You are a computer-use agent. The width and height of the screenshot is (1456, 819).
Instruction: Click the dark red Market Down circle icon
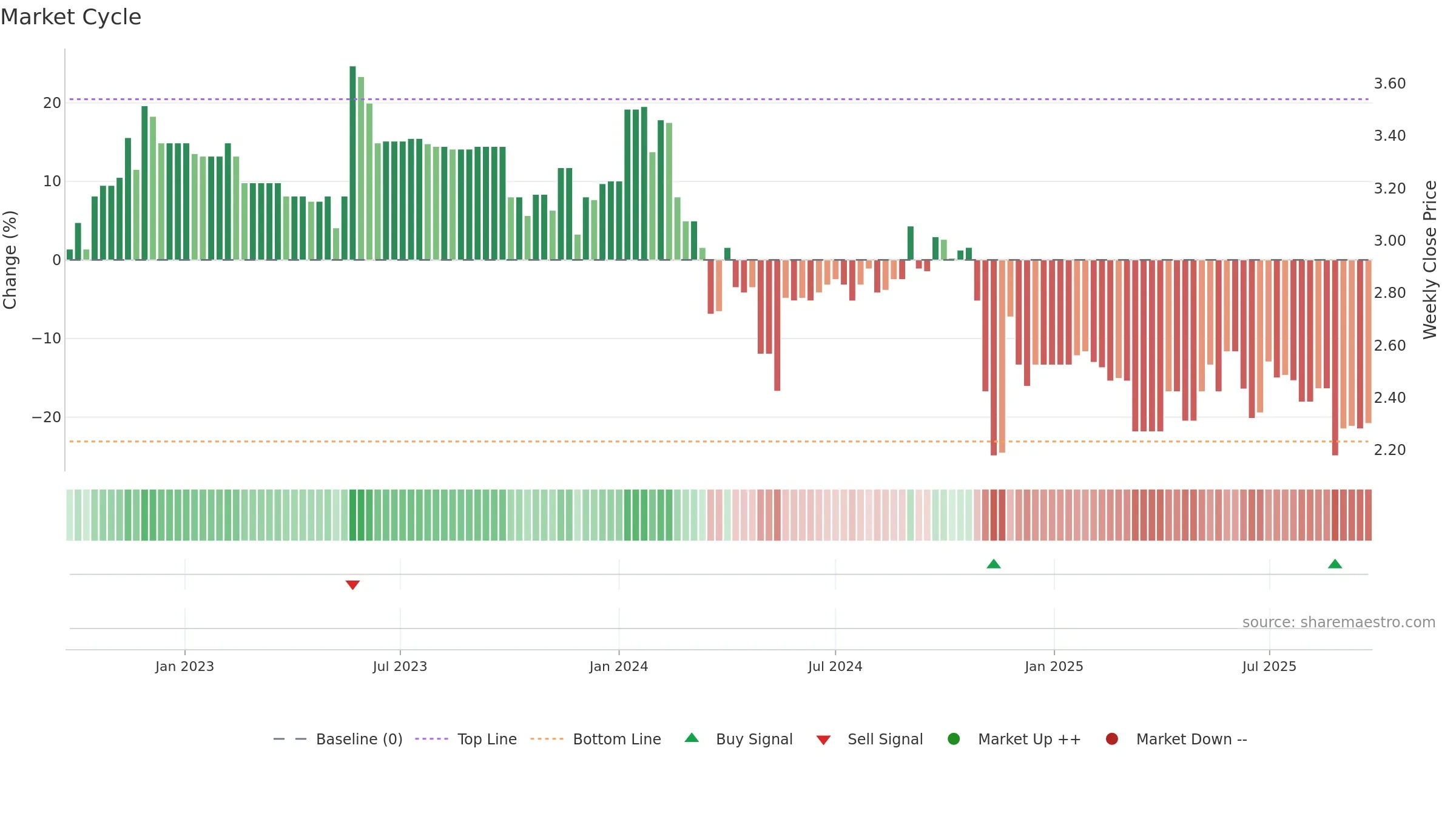1112,739
